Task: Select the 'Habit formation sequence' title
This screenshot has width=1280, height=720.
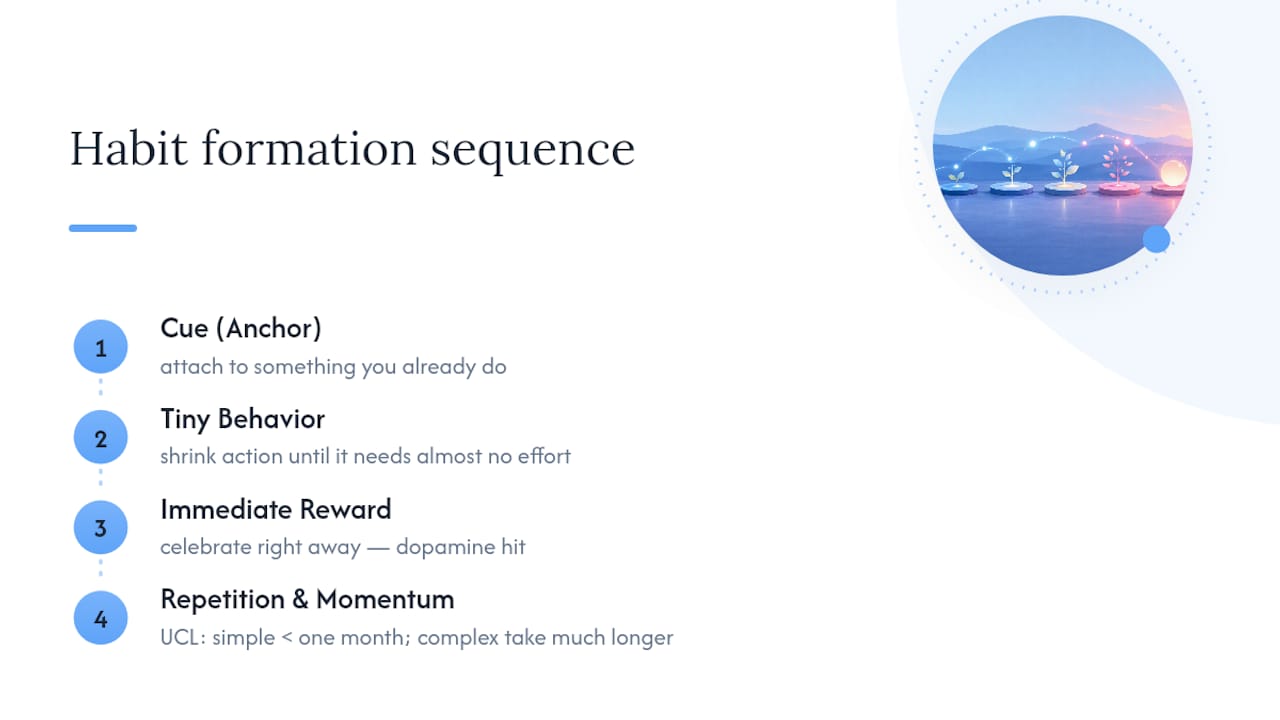Action: (352, 149)
